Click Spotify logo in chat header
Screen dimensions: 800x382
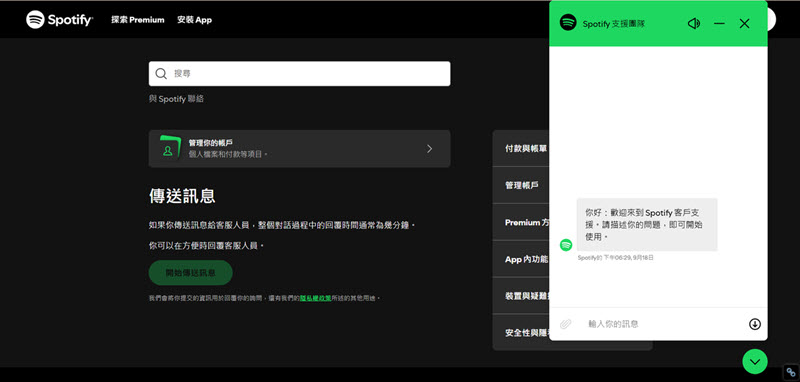568,22
